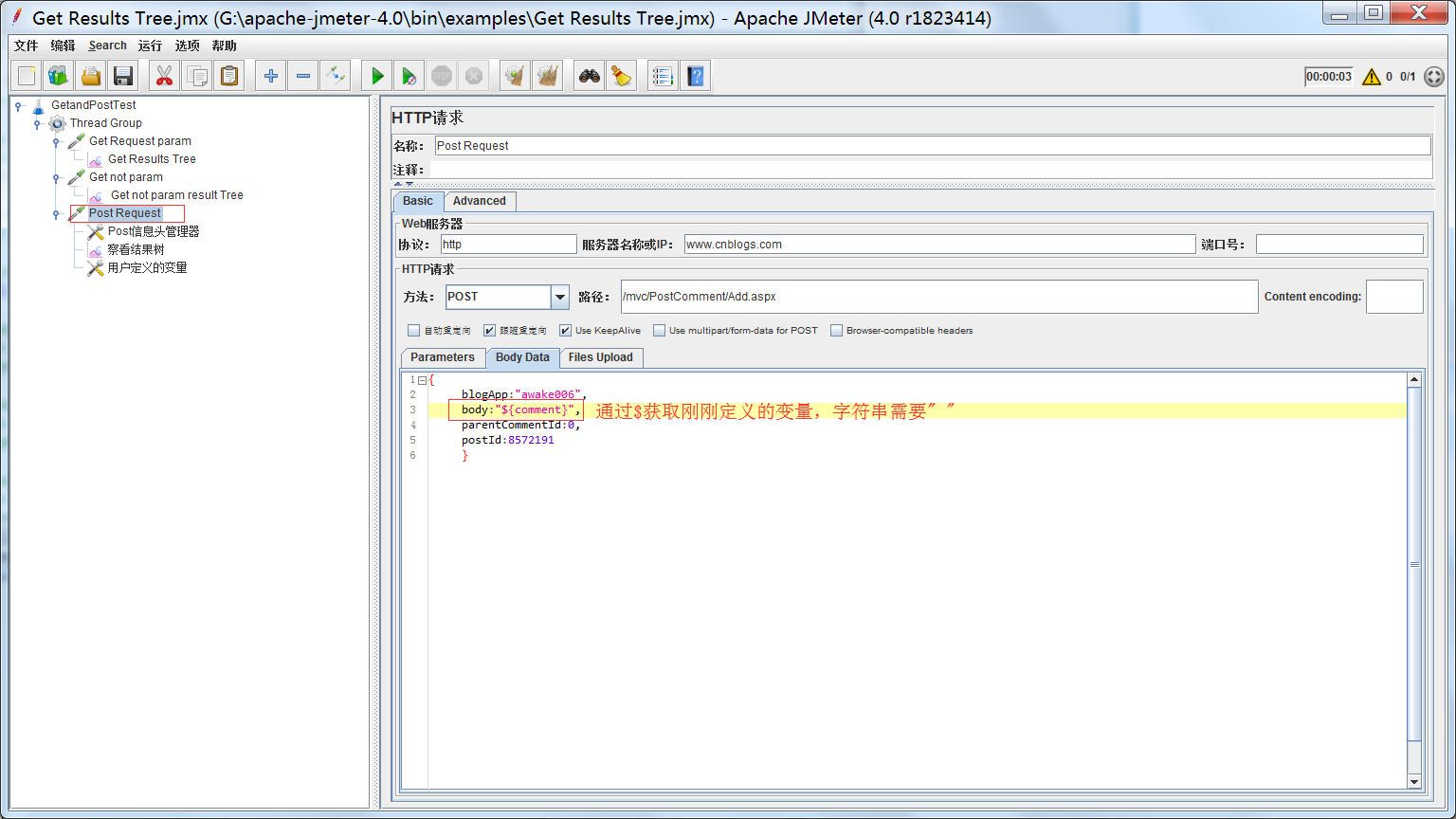Click the Copy toolbar icon
The height and width of the screenshot is (819, 1456).
pyautogui.click(x=197, y=76)
